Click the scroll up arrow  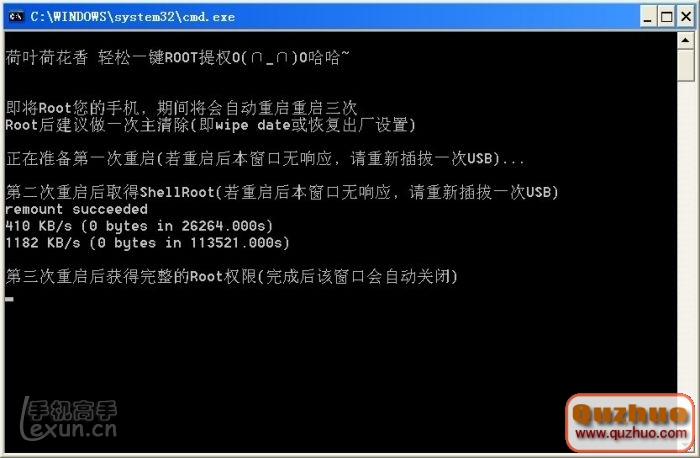(x=686, y=41)
